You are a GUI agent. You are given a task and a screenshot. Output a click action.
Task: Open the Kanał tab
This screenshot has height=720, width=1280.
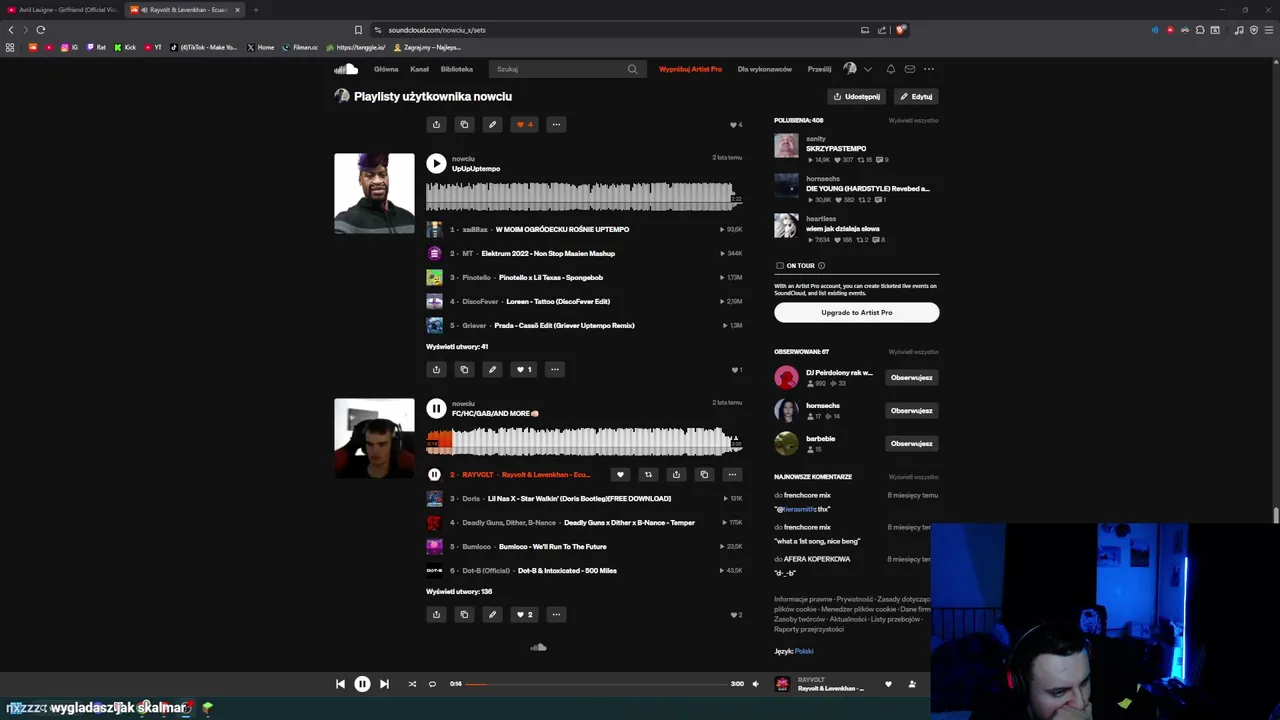click(419, 69)
